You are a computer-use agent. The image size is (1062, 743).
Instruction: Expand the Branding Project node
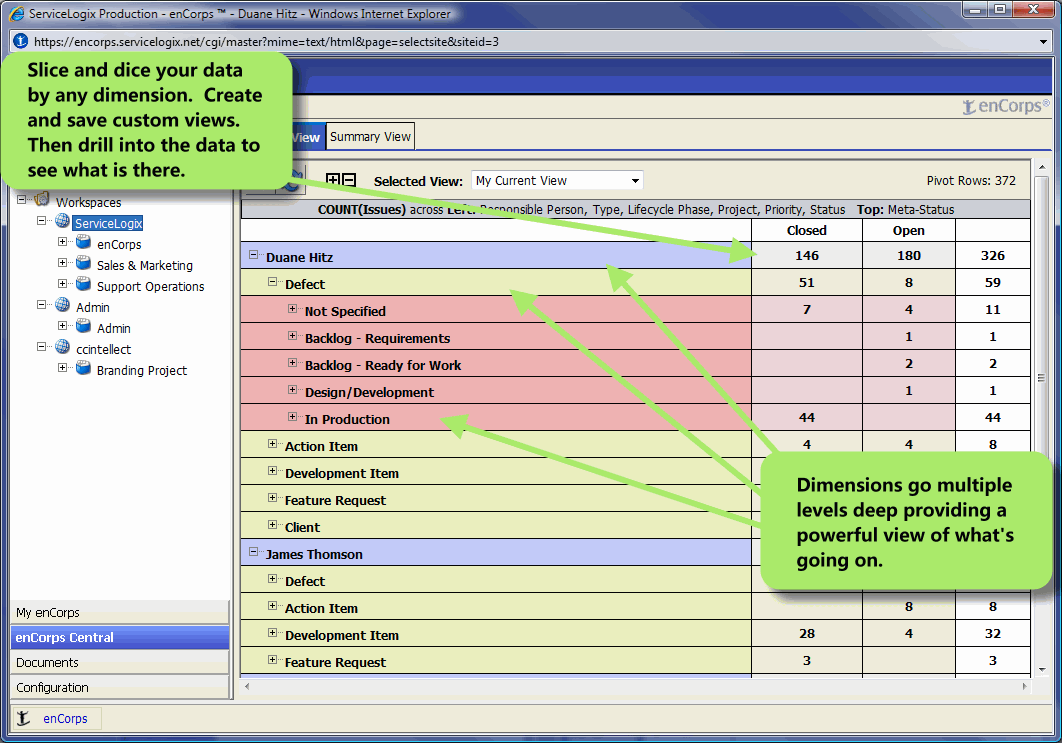pos(62,368)
